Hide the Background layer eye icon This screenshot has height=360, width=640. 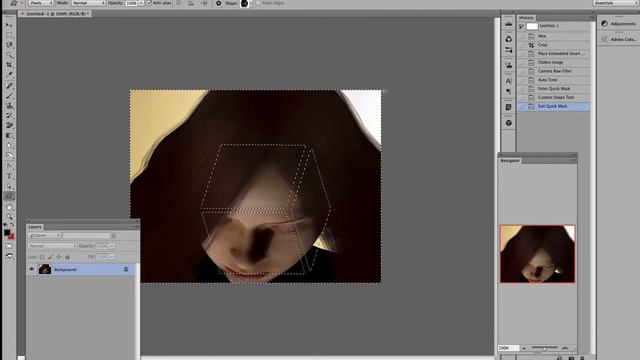(32, 269)
